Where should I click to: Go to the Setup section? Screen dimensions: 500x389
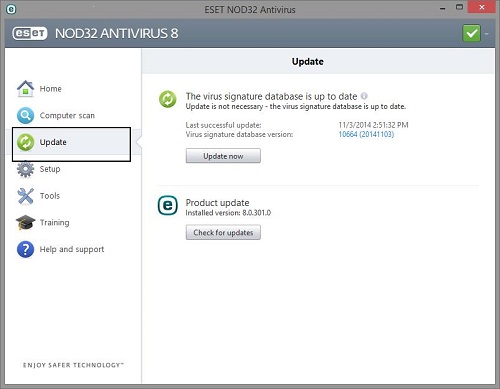pyautogui.click(x=50, y=169)
